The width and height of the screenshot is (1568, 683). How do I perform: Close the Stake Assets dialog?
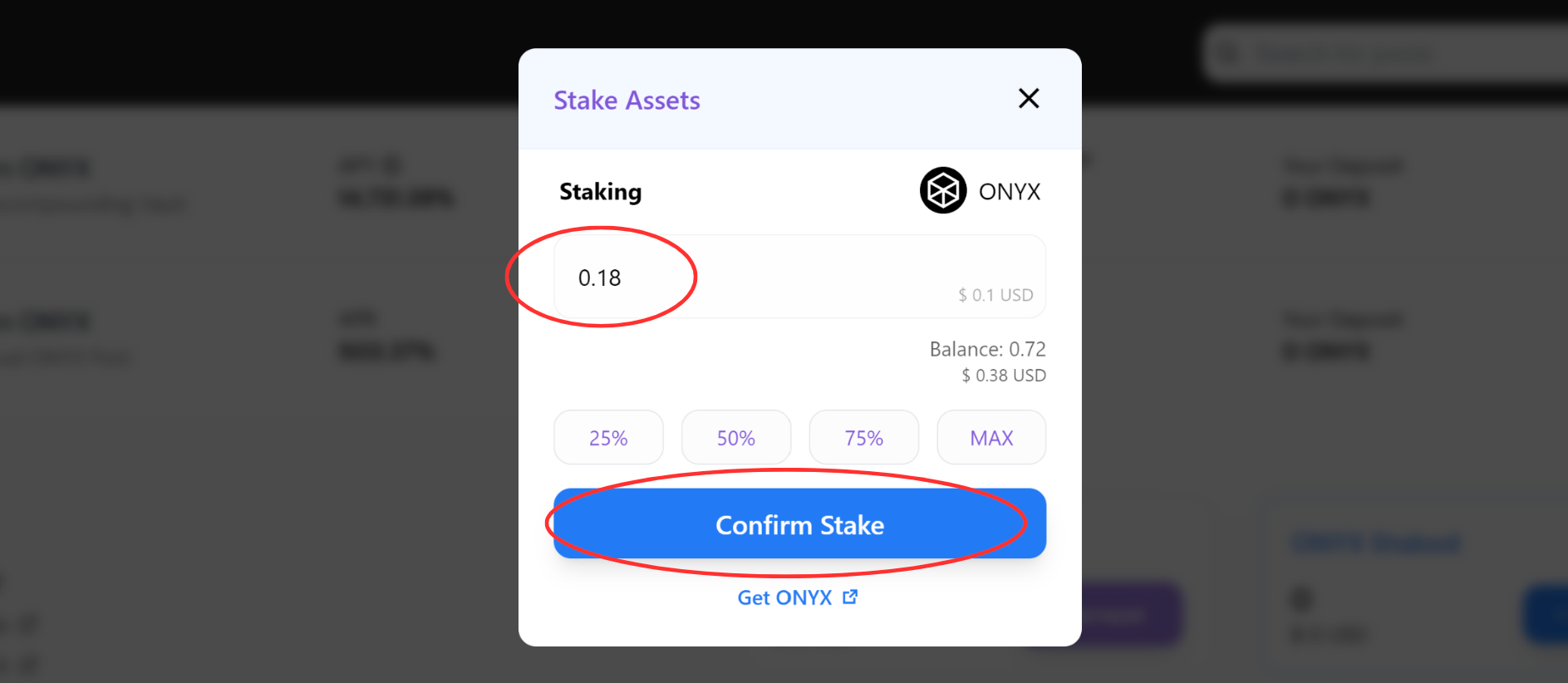[1029, 99]
